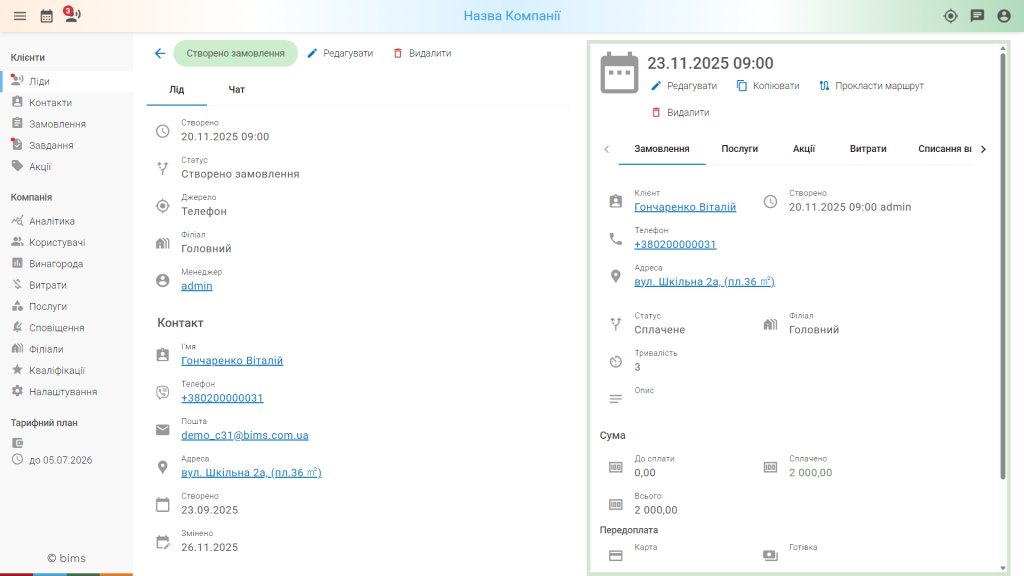The image size is (1024, 576).
Task: Click the tariff plan wallet icon
Action: [18, 443]
